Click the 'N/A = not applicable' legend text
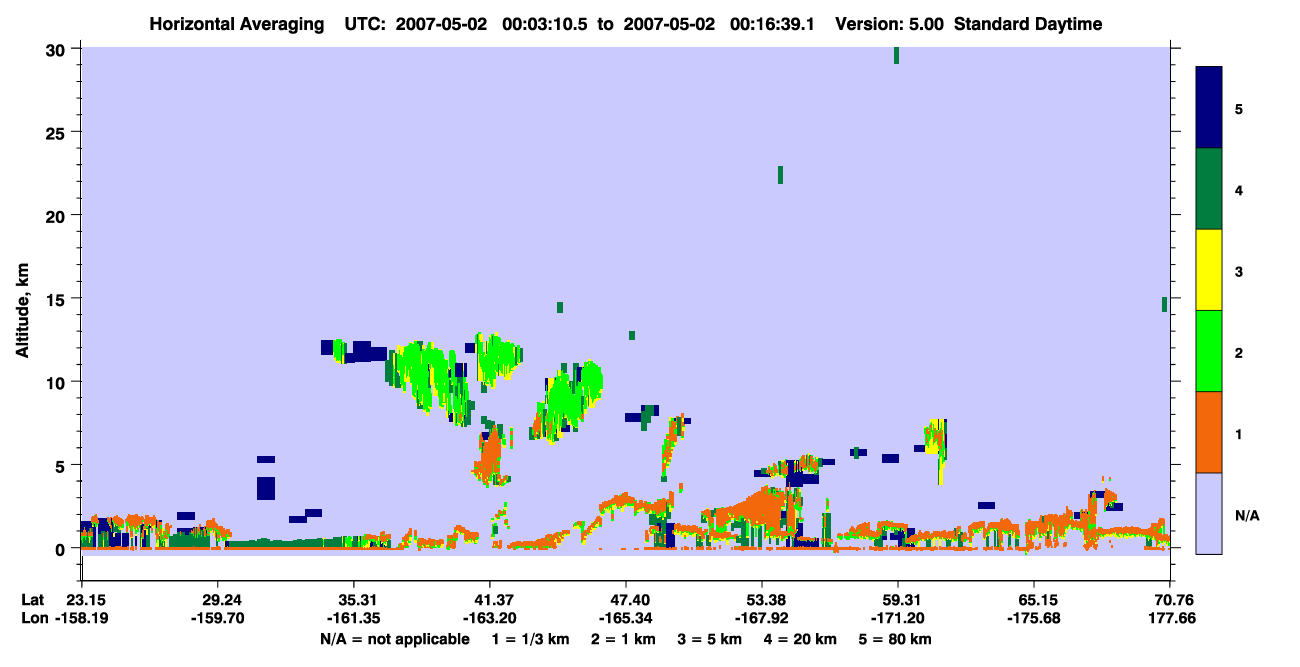 [x=394, y=639]
